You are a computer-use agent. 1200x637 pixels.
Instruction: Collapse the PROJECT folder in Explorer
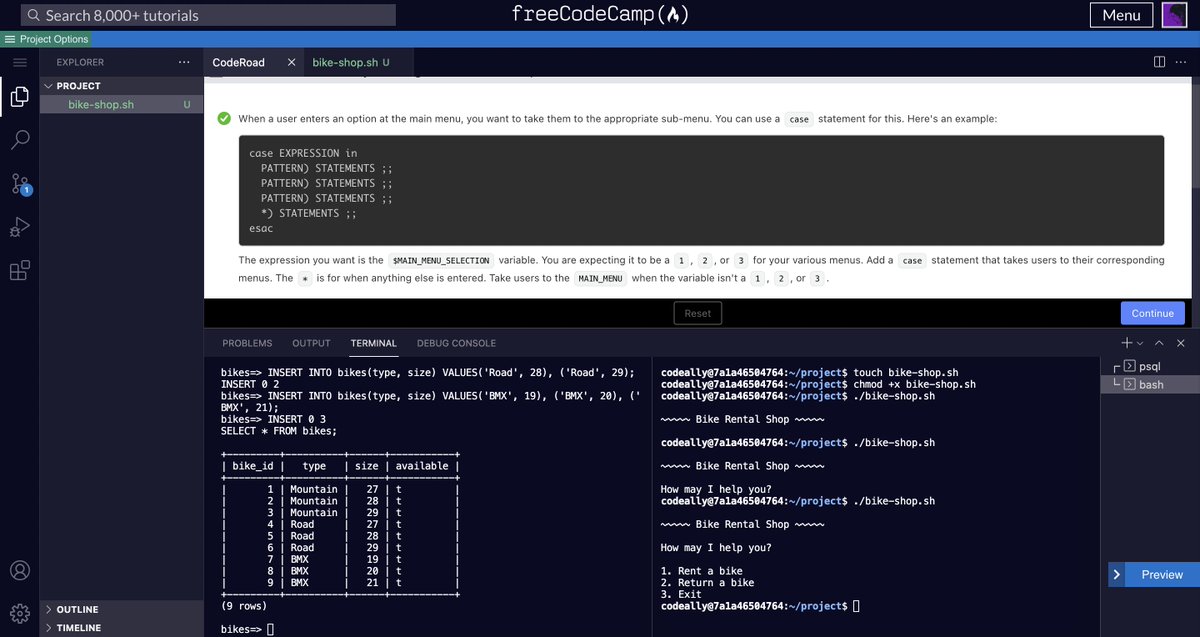[x=47, y=85]
